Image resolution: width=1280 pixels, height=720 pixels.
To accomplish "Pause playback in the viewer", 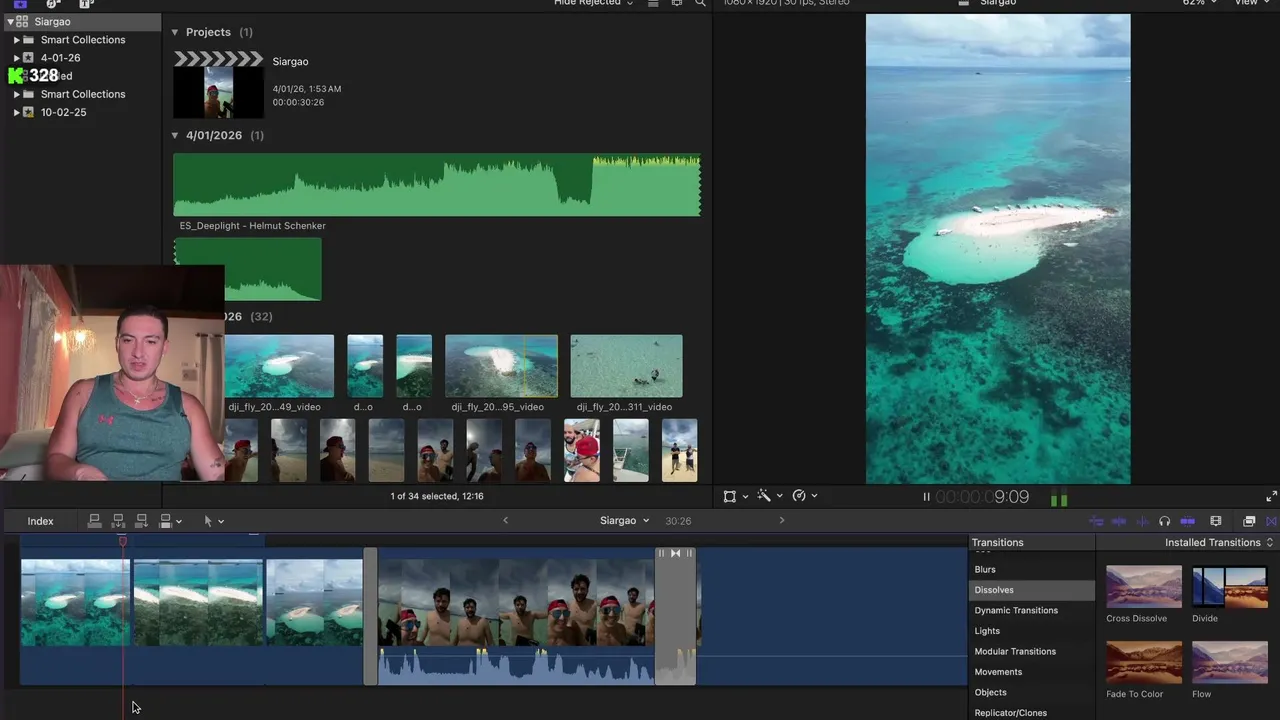I will (926, 497).
